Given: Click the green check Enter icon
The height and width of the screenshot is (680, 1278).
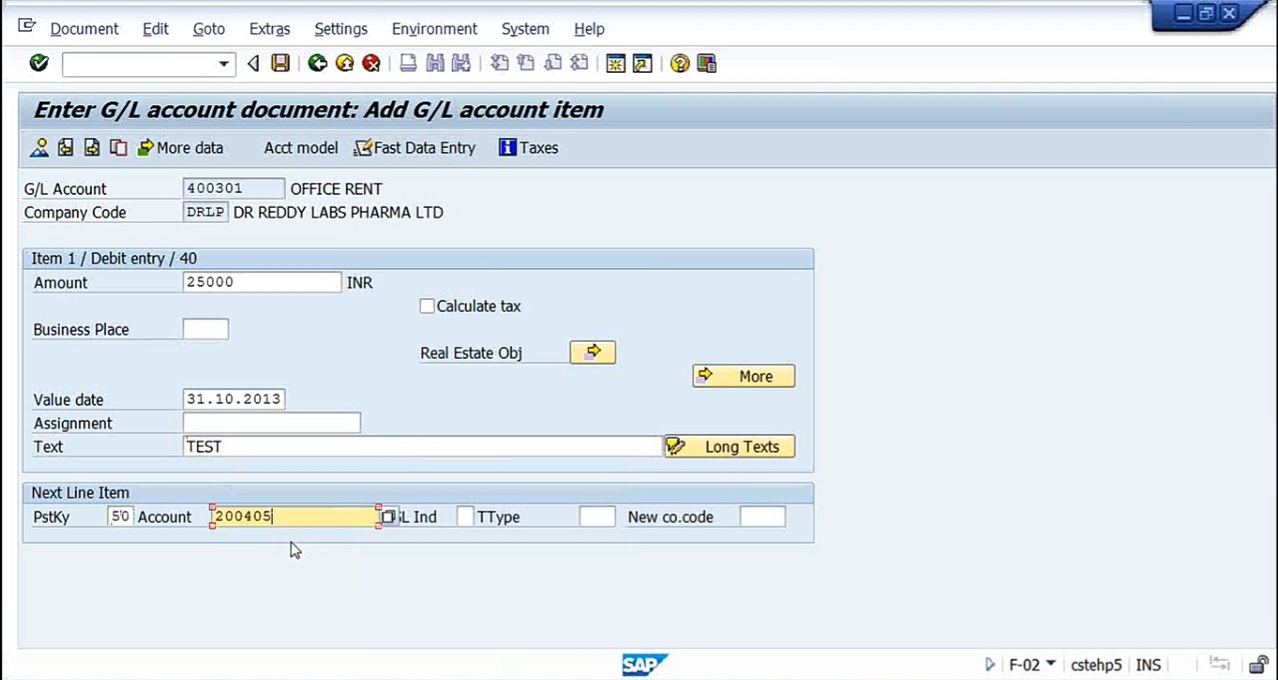Looking at the screenshot, I should [39, 63].
